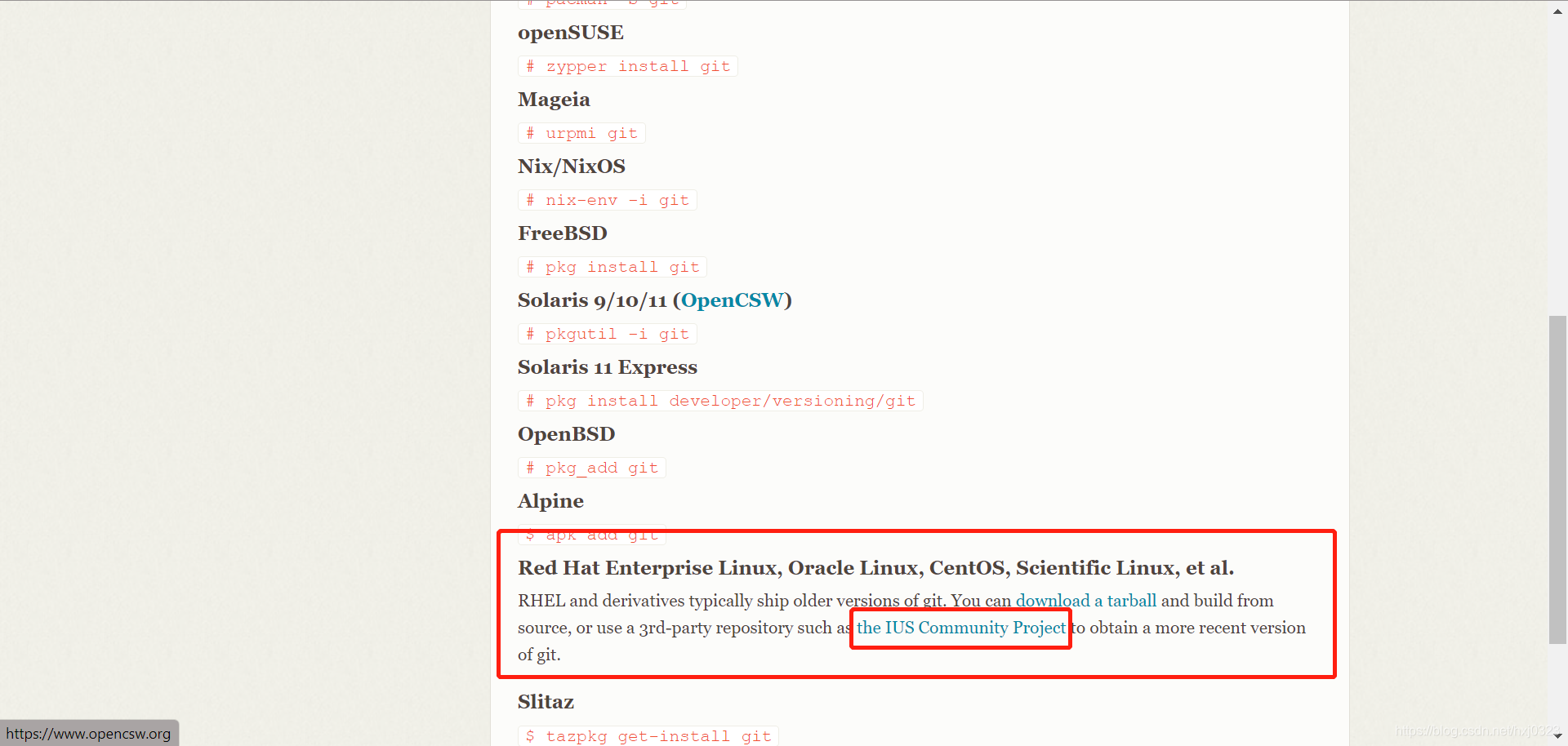Click the "# pkgutil -i git" command
The height and width of the screenshot is (746, 1568).
click(x=608, y=334)
